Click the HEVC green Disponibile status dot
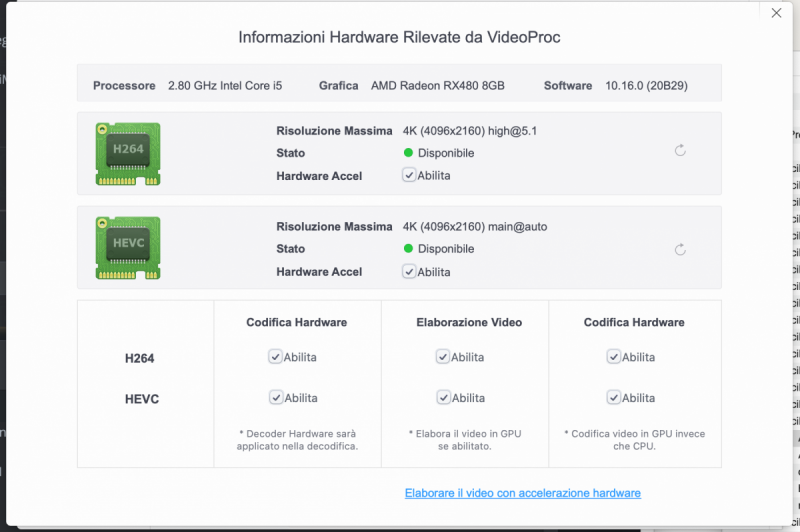This screenshot has height=532, width=800. (408, 248)
